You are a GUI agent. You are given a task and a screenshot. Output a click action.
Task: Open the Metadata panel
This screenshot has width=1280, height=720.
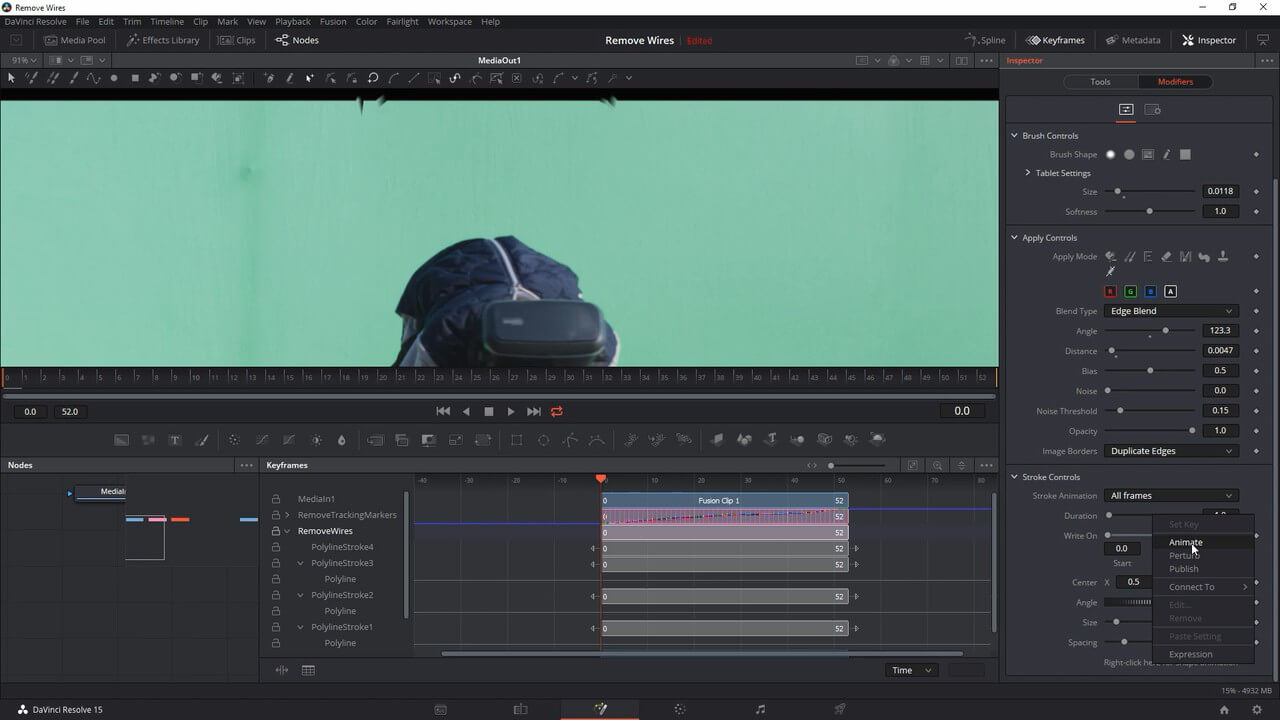(1133, 40)
